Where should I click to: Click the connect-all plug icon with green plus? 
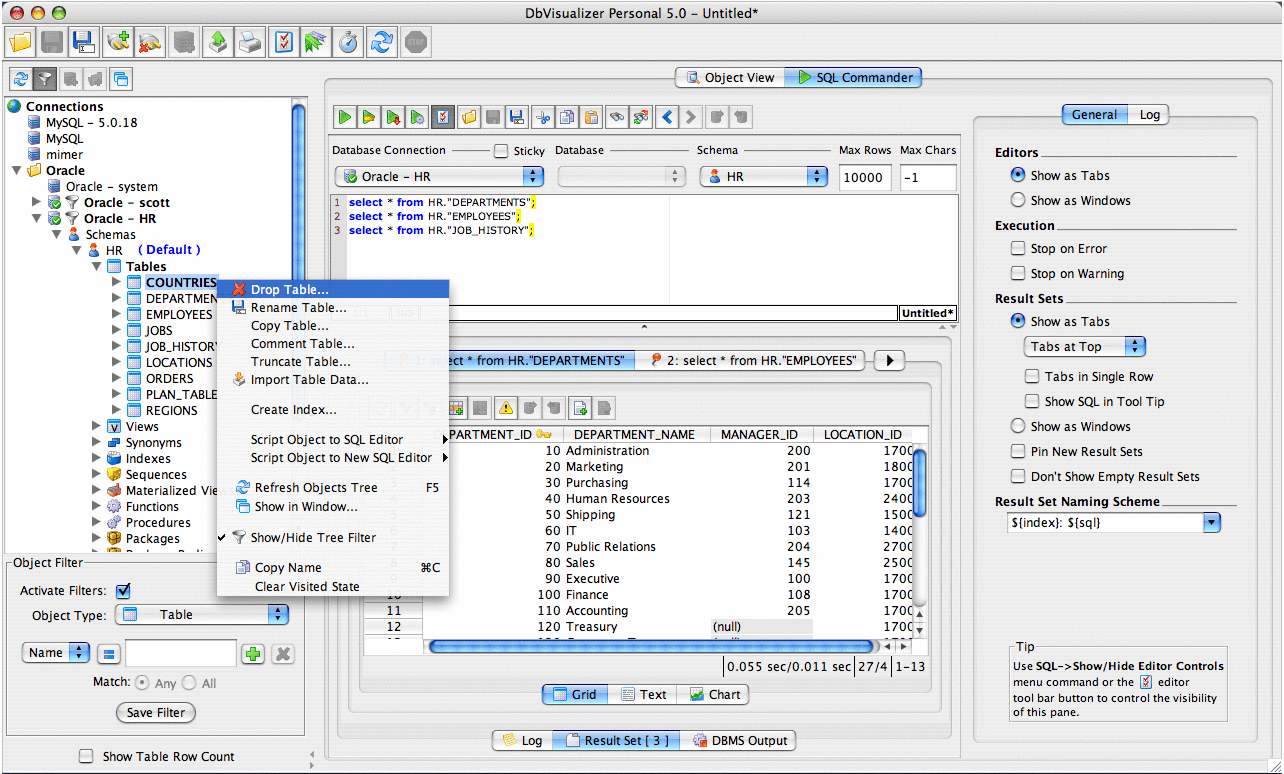119,42
